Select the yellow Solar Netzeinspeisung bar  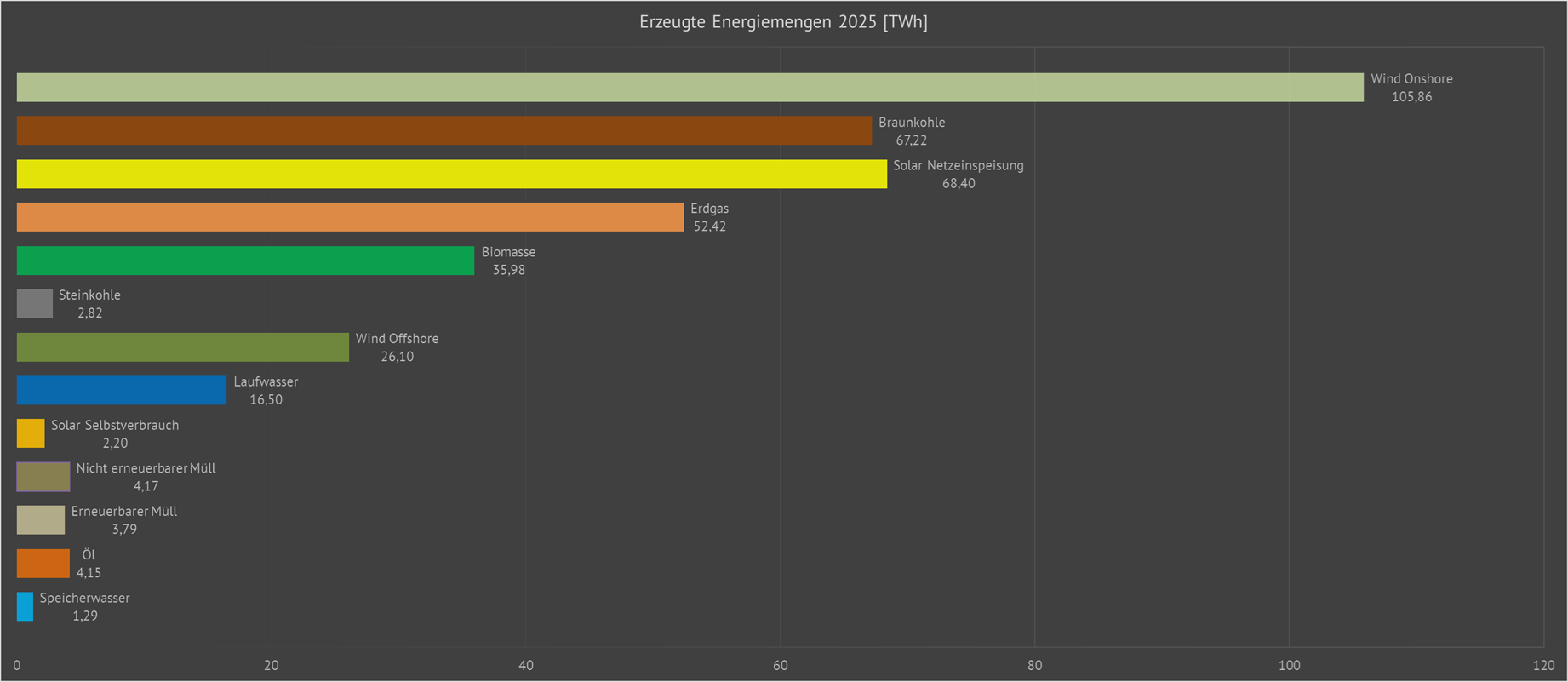[x=451, y=174]
